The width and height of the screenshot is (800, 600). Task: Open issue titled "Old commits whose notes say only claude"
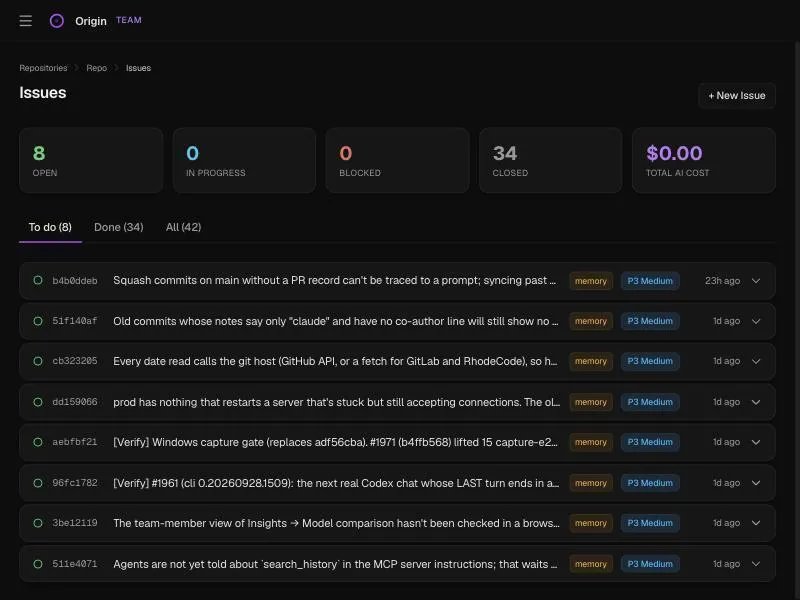[336, 321]
